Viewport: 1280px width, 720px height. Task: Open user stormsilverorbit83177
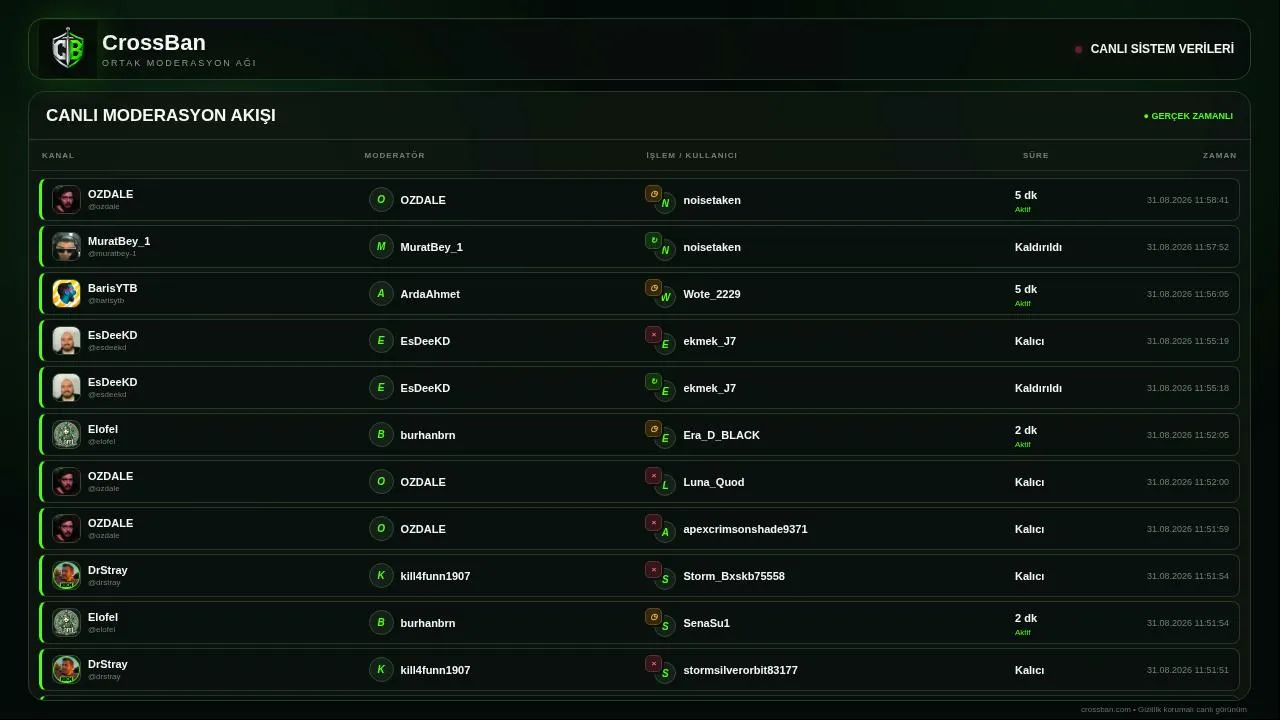[740, 670]
